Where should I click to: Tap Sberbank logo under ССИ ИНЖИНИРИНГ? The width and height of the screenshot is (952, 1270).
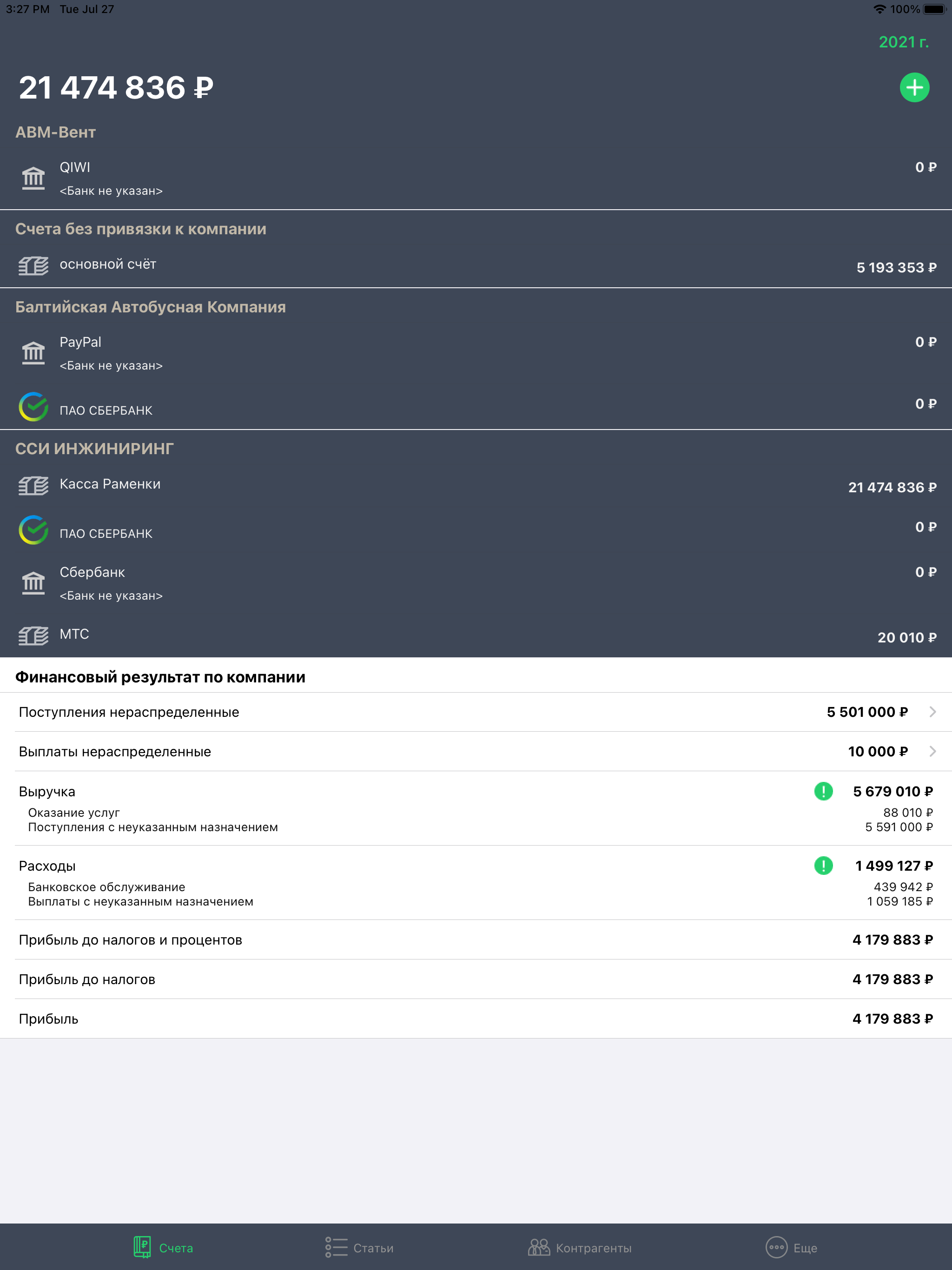point(33,530)
